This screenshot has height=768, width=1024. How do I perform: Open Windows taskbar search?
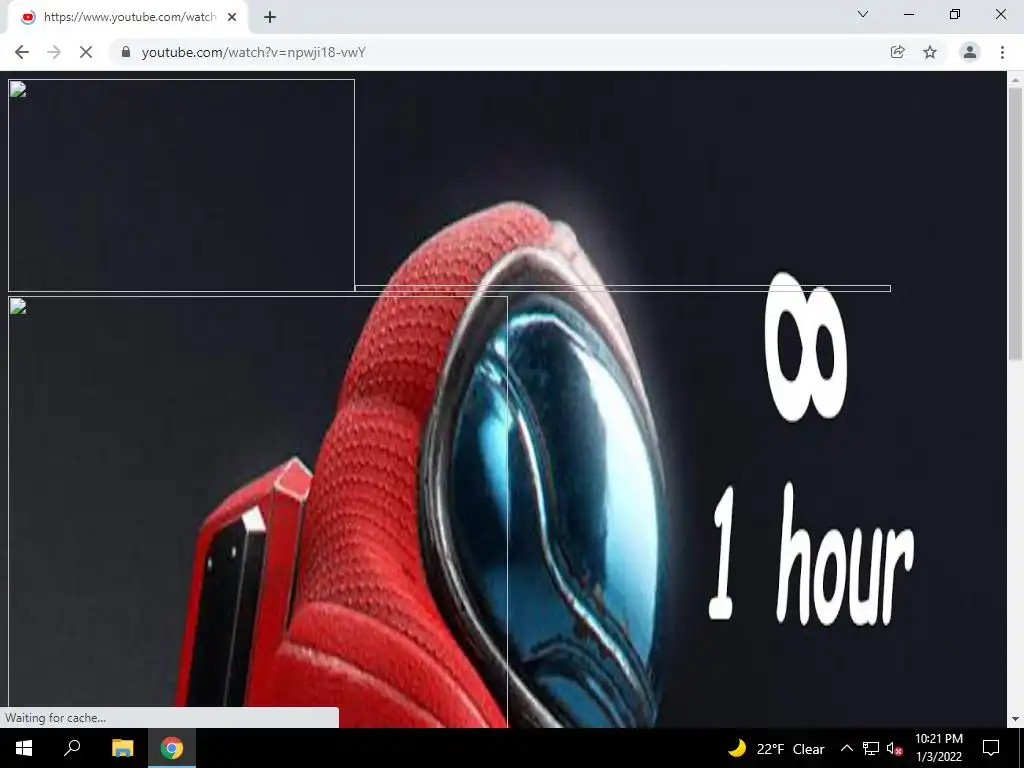click(72, 748)
